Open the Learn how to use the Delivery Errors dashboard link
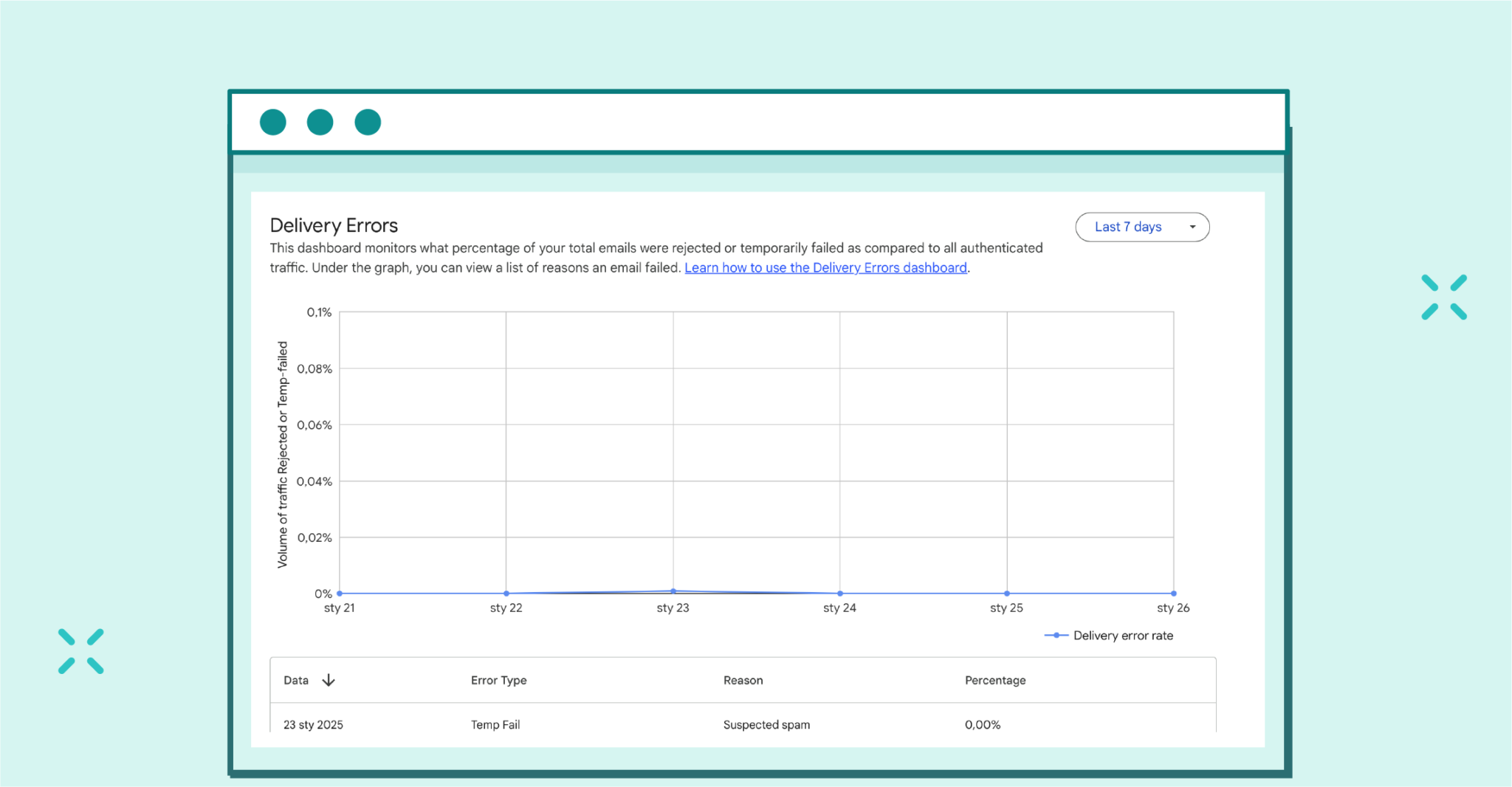The image size is (1512, 787). tap(825, 267)
